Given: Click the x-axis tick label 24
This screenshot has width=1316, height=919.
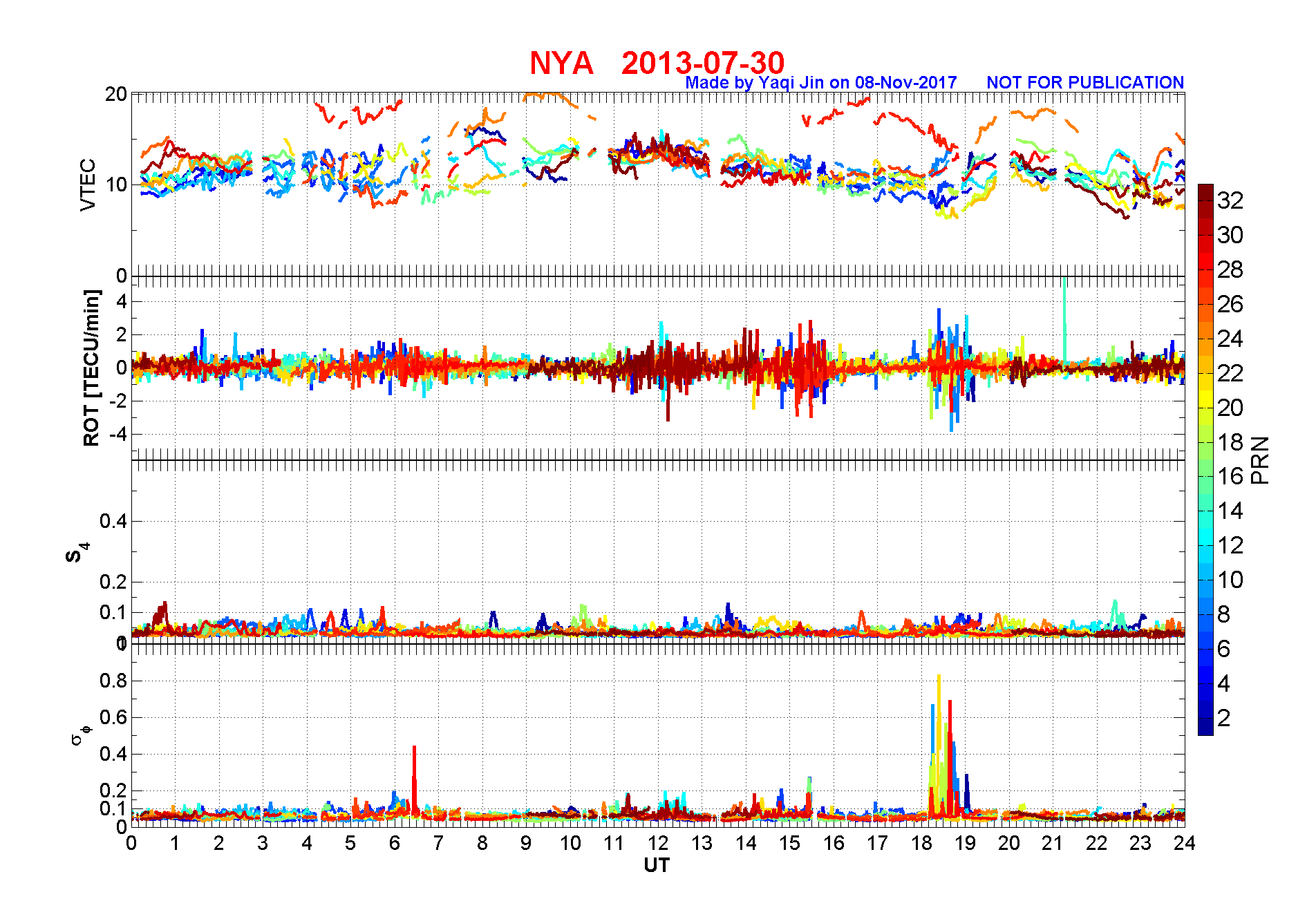Looking at the screenshot, I should click(1185, 843).
